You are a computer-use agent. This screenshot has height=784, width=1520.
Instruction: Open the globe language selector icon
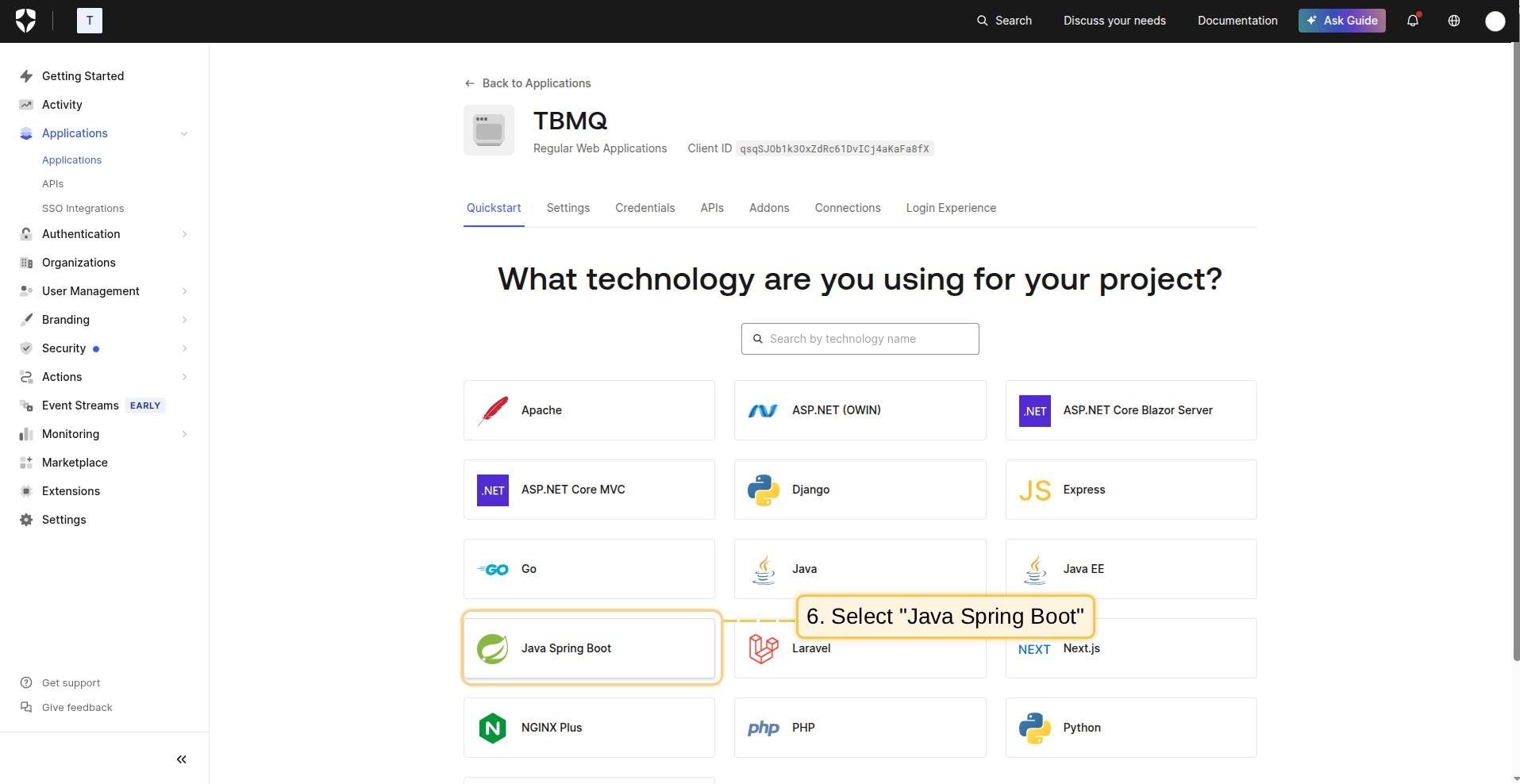coord(1454,21)
